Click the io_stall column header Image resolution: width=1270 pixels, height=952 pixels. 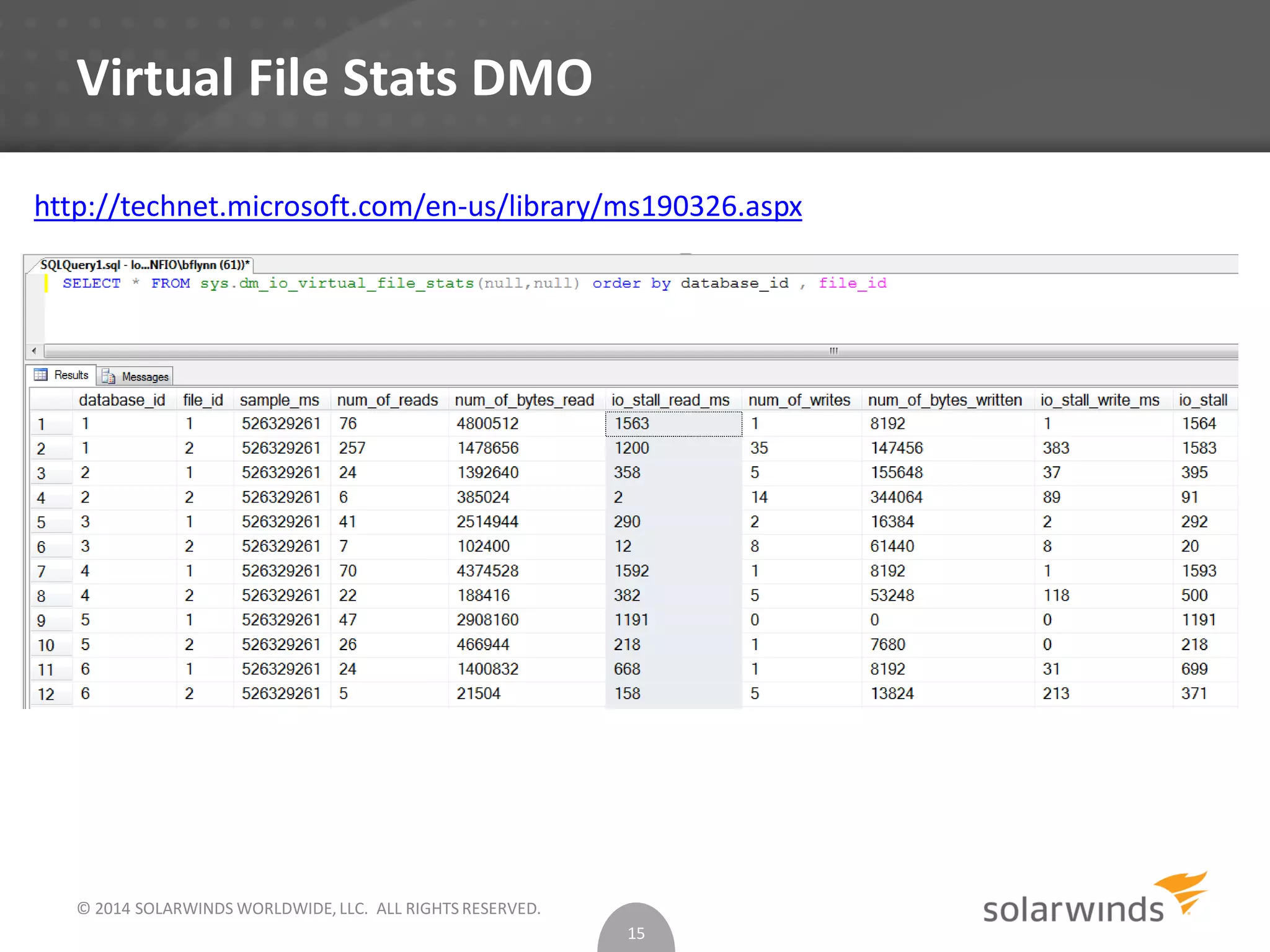click(1203, 400)
